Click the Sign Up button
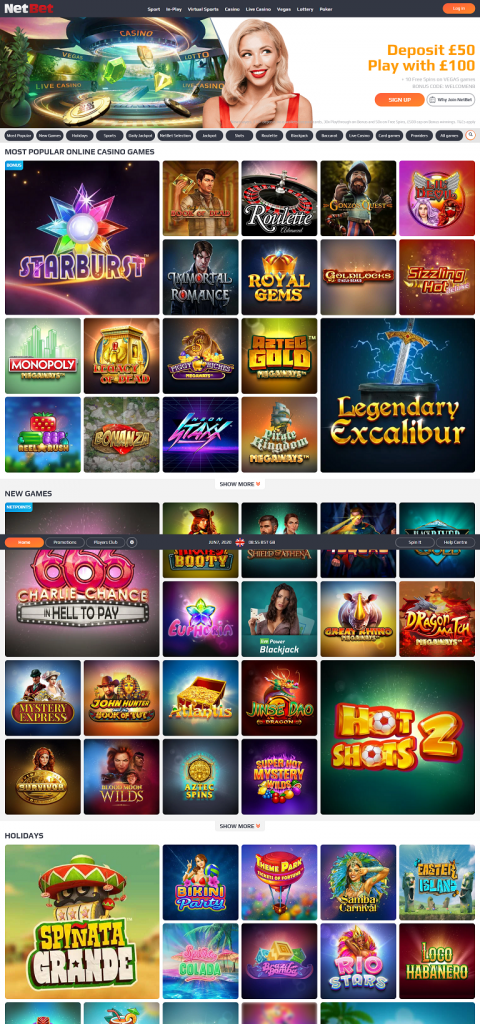Image resolution: width=480 pixels, height=1024 pixels. (399, 99)
